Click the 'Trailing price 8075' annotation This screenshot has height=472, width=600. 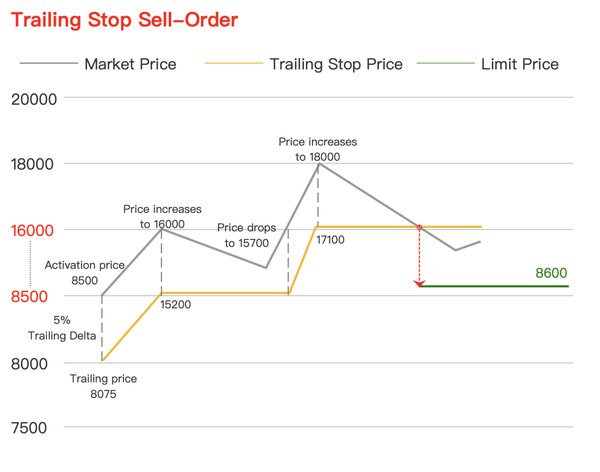tap(103, 386)
